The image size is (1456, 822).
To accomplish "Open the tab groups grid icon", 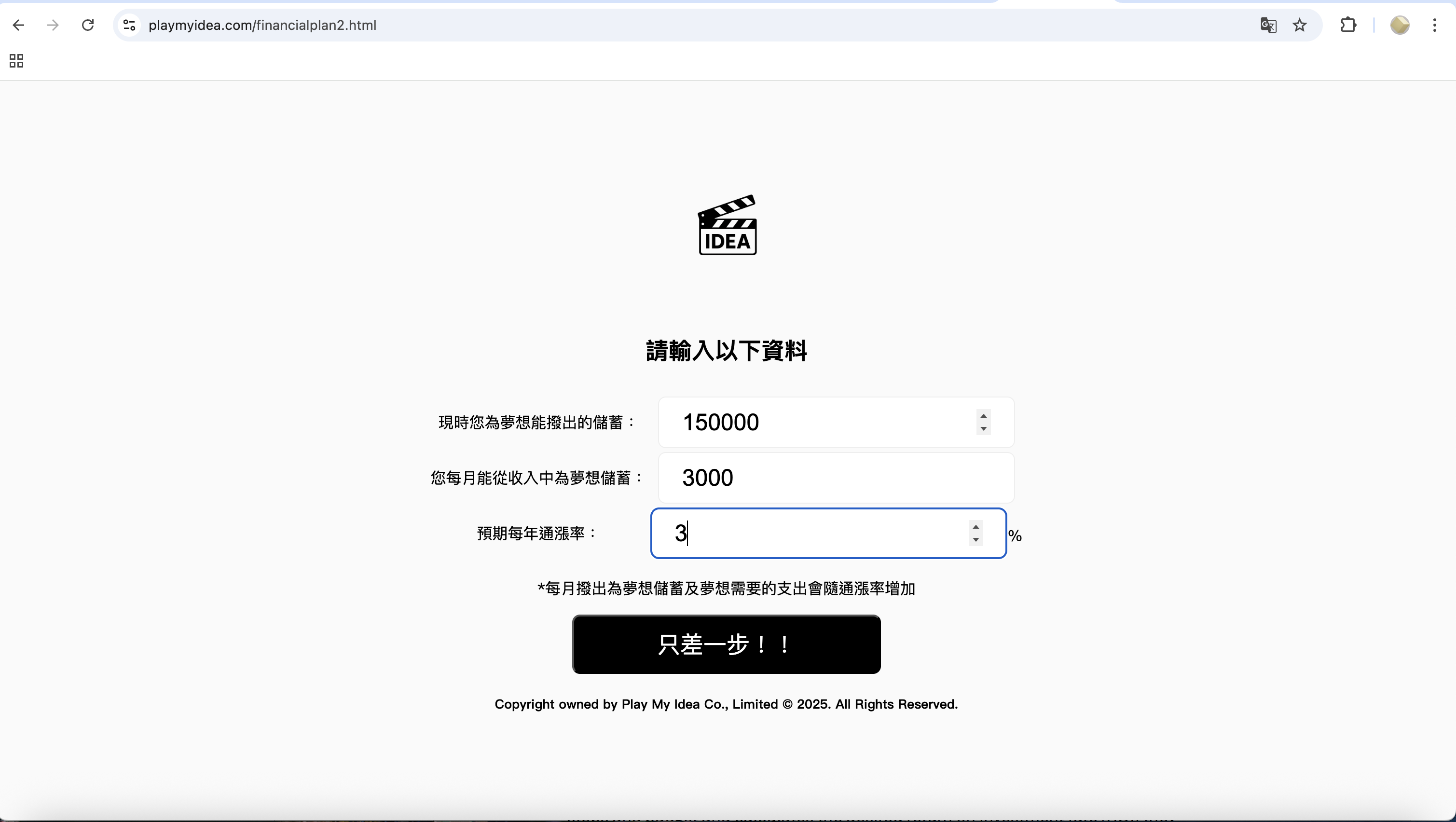I will (16, 60).
